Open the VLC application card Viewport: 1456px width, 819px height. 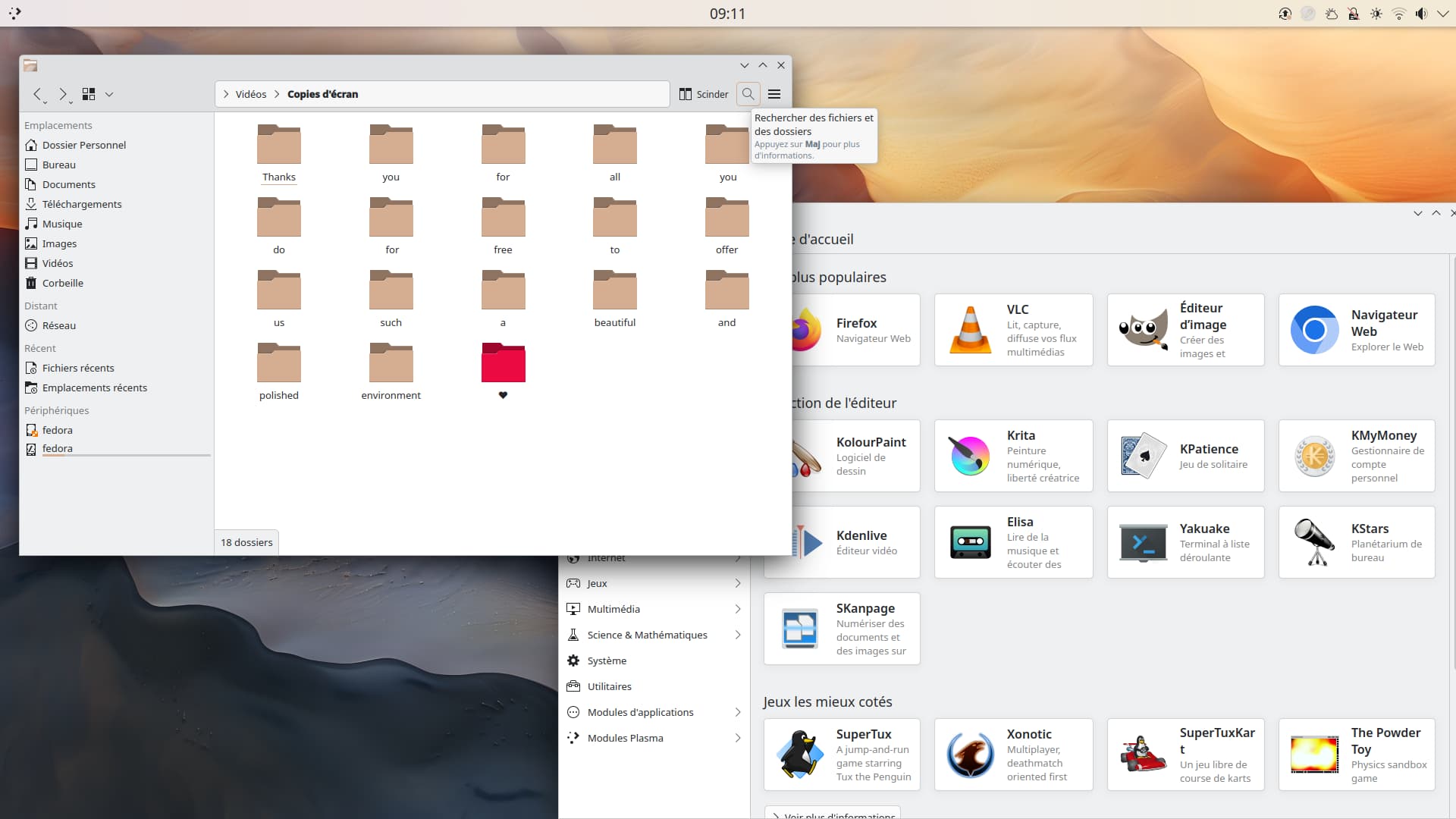[1013, 330]
